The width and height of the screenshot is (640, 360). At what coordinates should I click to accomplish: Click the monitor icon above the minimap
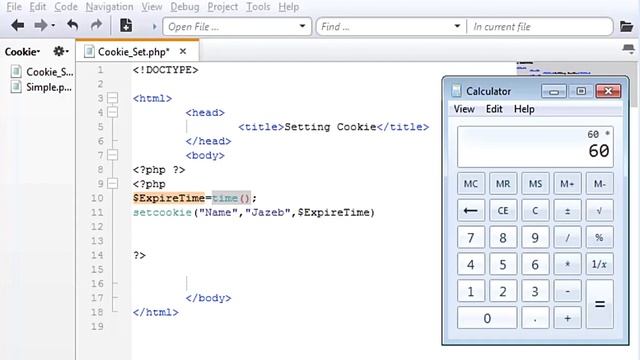click(x=629, y=49)
